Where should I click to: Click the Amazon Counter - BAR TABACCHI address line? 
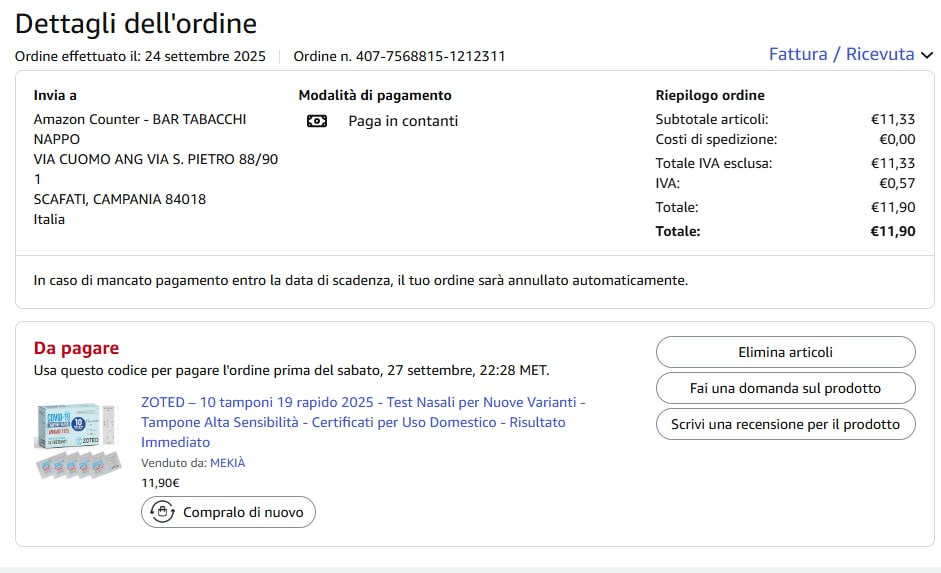coord(140,119)
